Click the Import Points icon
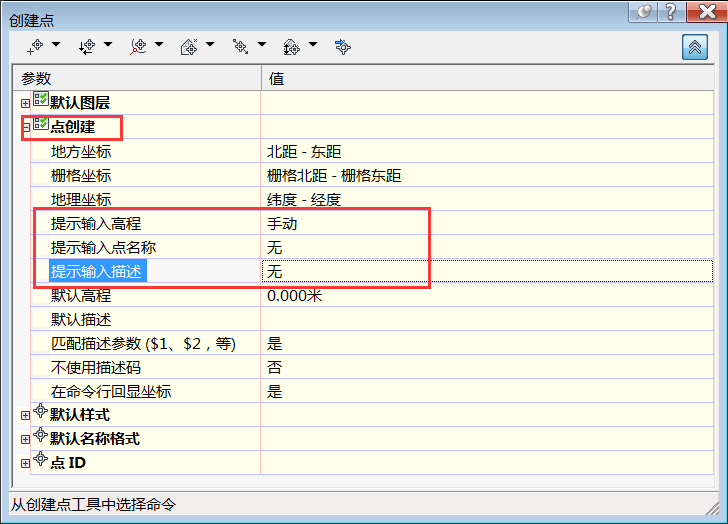 tap(343, 47)
